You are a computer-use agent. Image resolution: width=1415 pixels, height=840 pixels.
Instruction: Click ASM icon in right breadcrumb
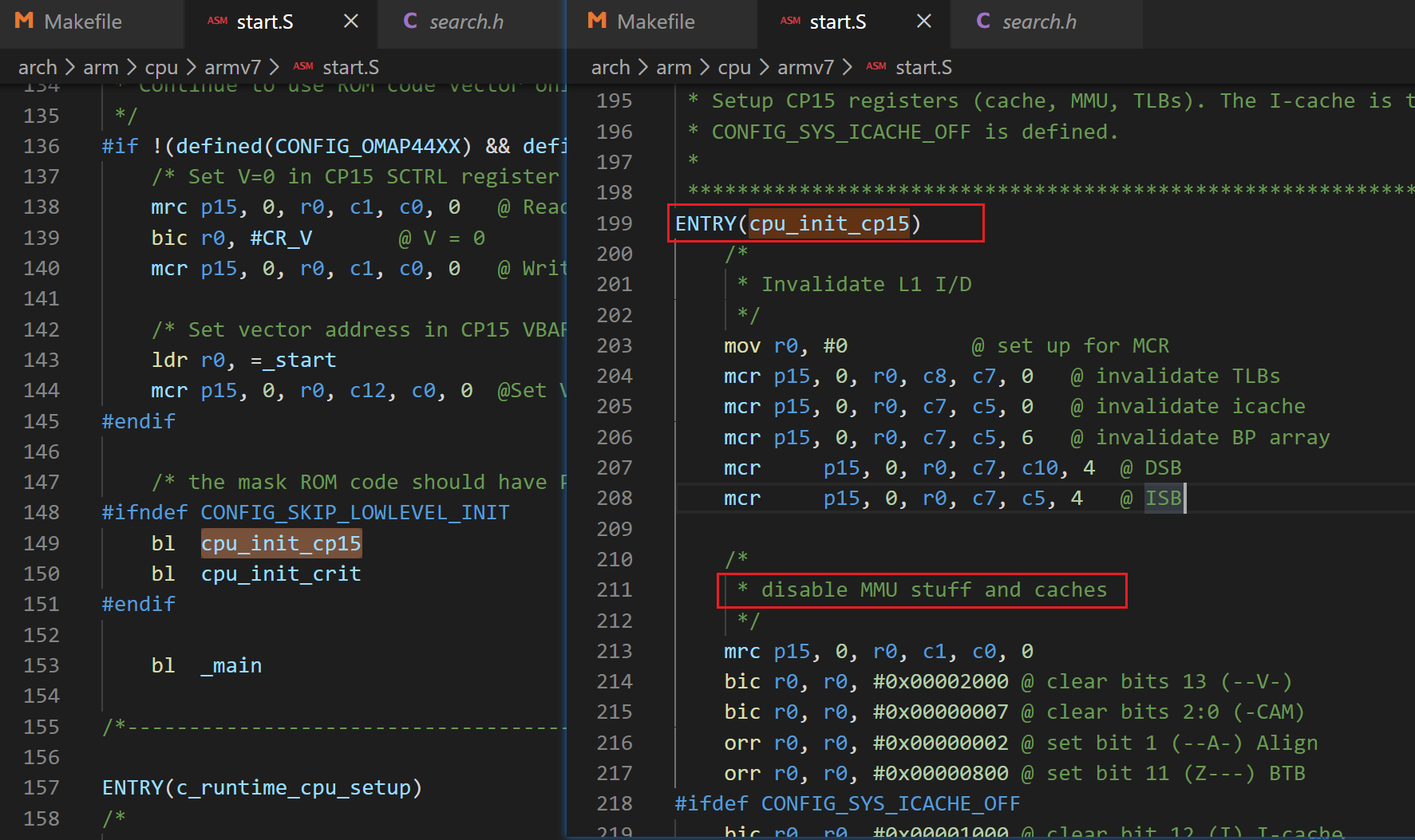876,67
